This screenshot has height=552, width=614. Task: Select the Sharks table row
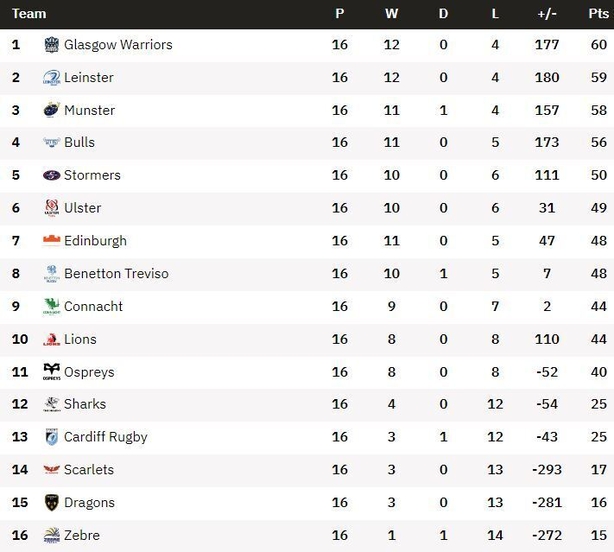click(x=307, y=404)
